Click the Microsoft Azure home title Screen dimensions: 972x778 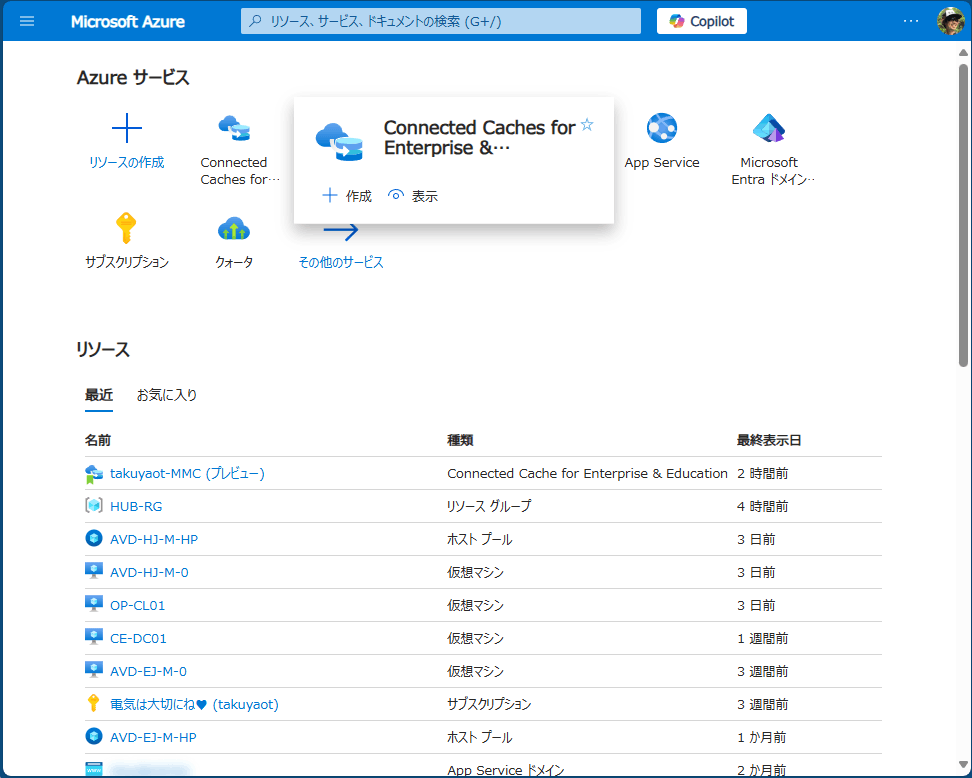(x=128, y=22)
